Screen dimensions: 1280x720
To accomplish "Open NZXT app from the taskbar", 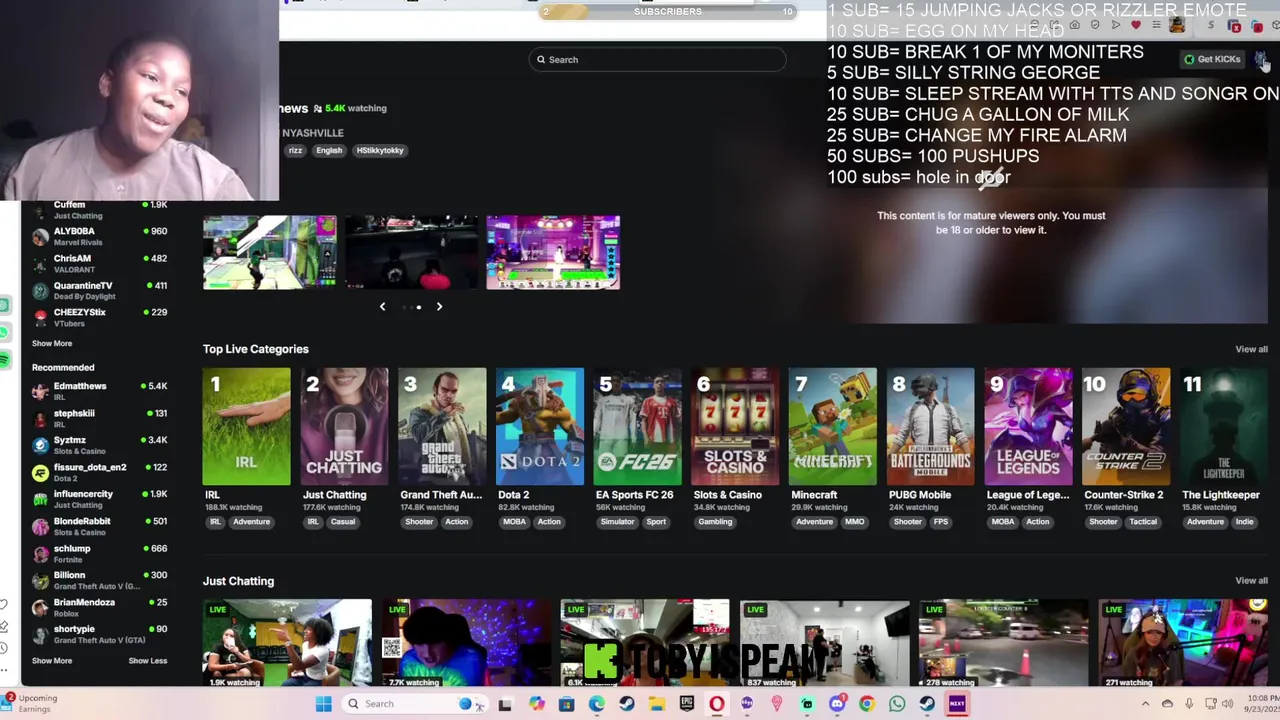I will click(x=957, y=704).
